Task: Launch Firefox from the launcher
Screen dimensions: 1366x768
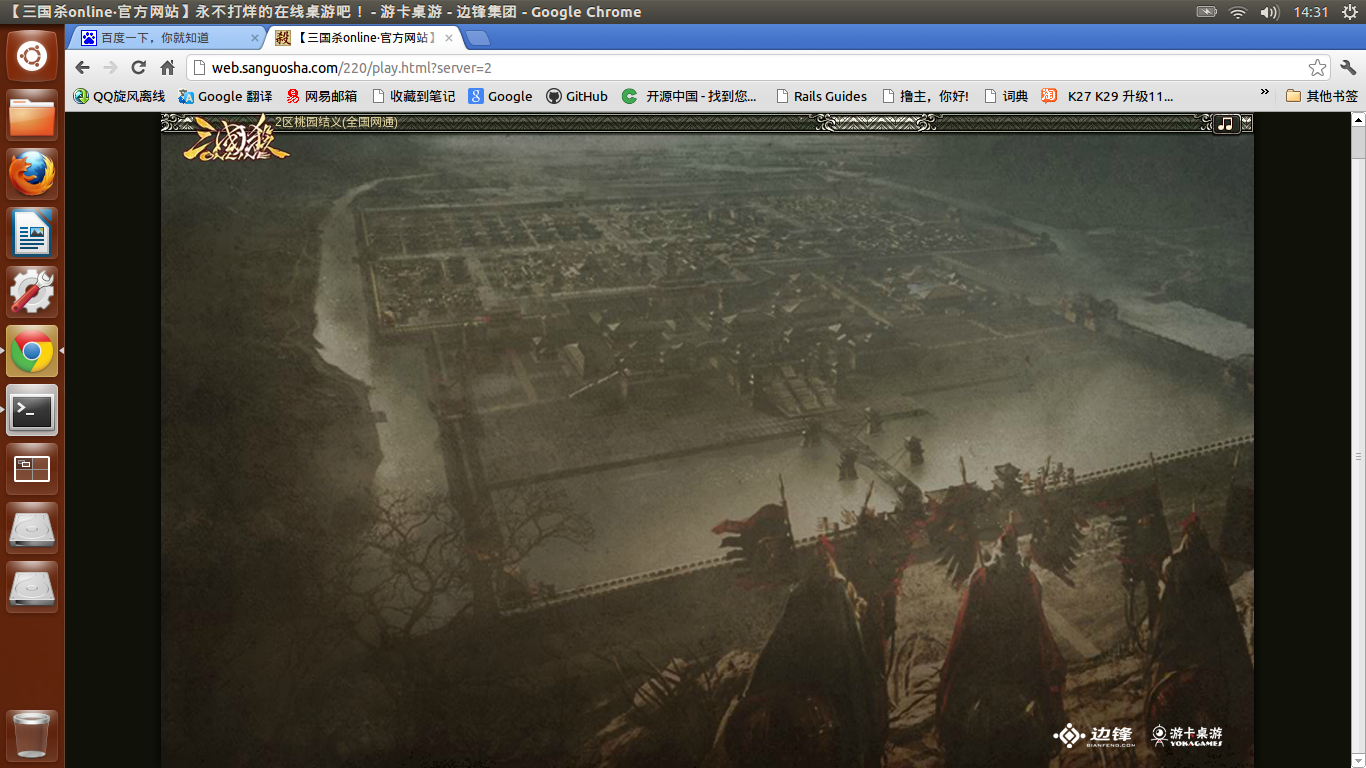Action: click(32, 174)
